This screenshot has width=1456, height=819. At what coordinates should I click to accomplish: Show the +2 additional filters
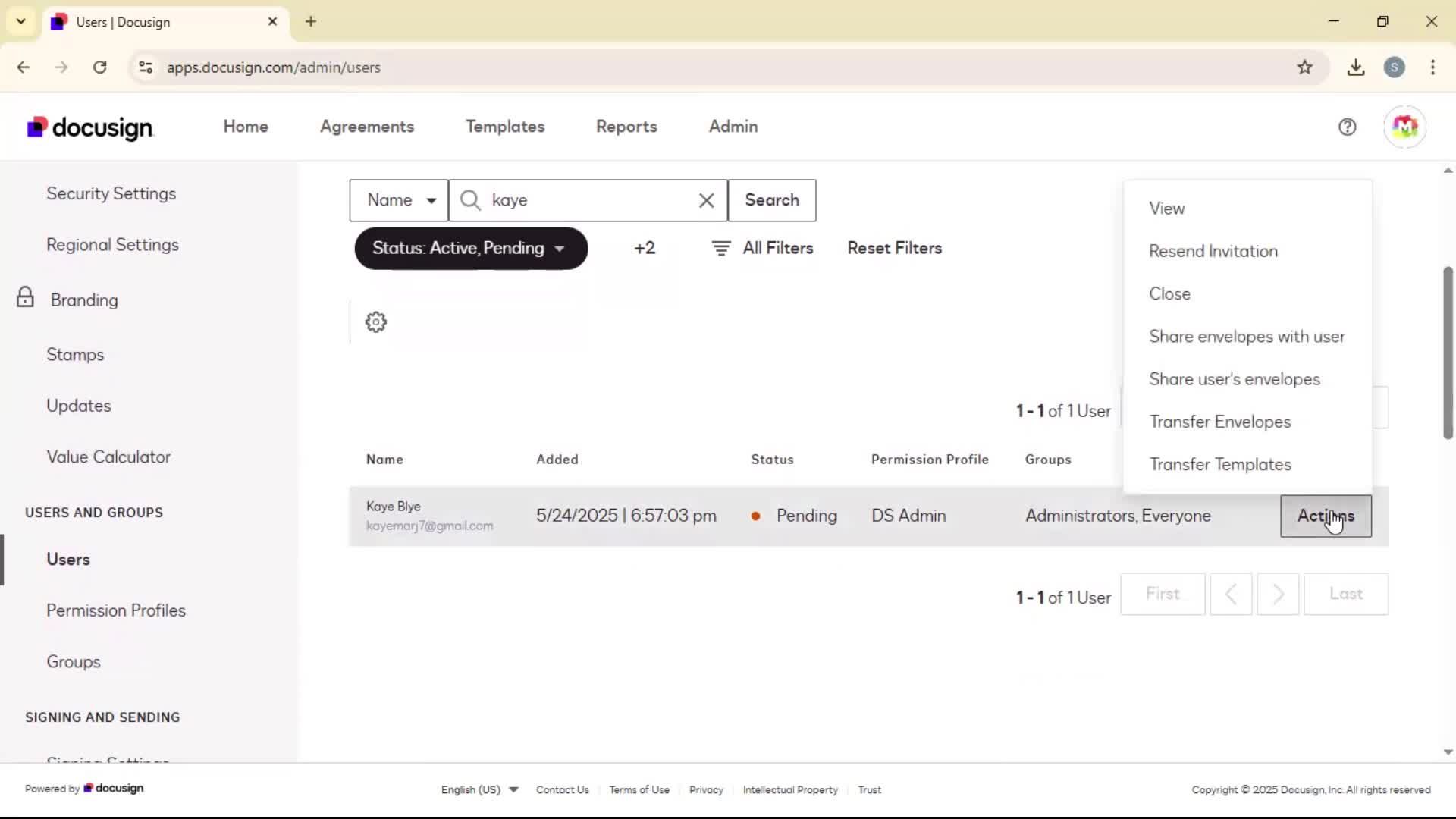645,248
